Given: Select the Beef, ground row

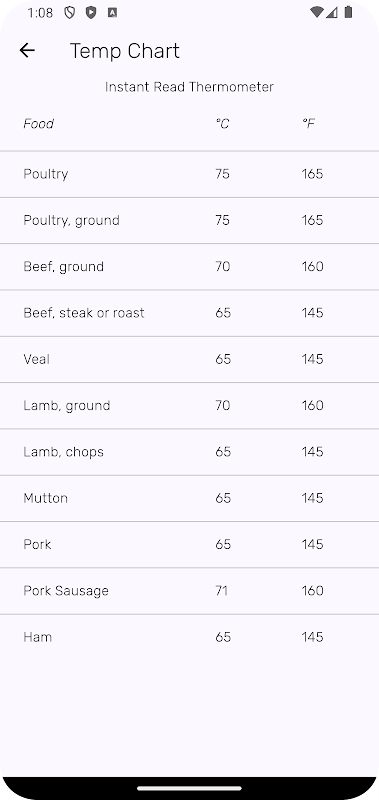Looking at the screenshot, I should coord(189,267).
